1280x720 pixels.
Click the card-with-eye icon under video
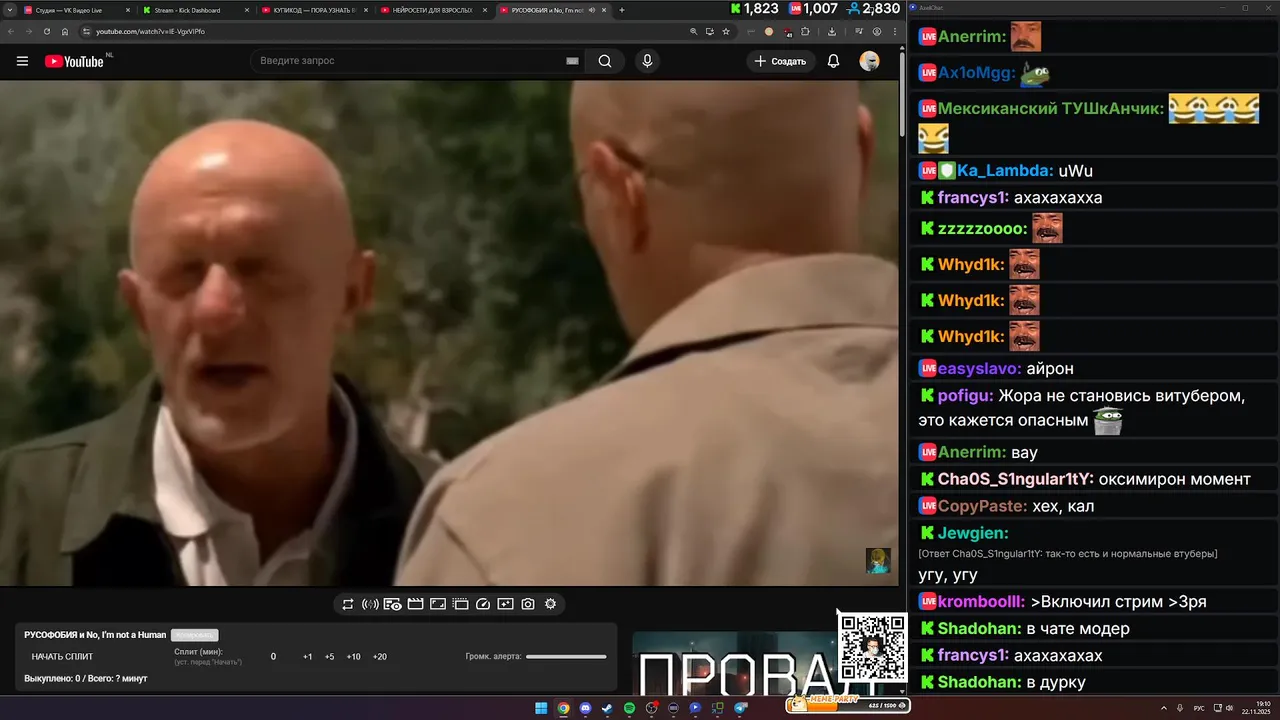pos(393,604)
